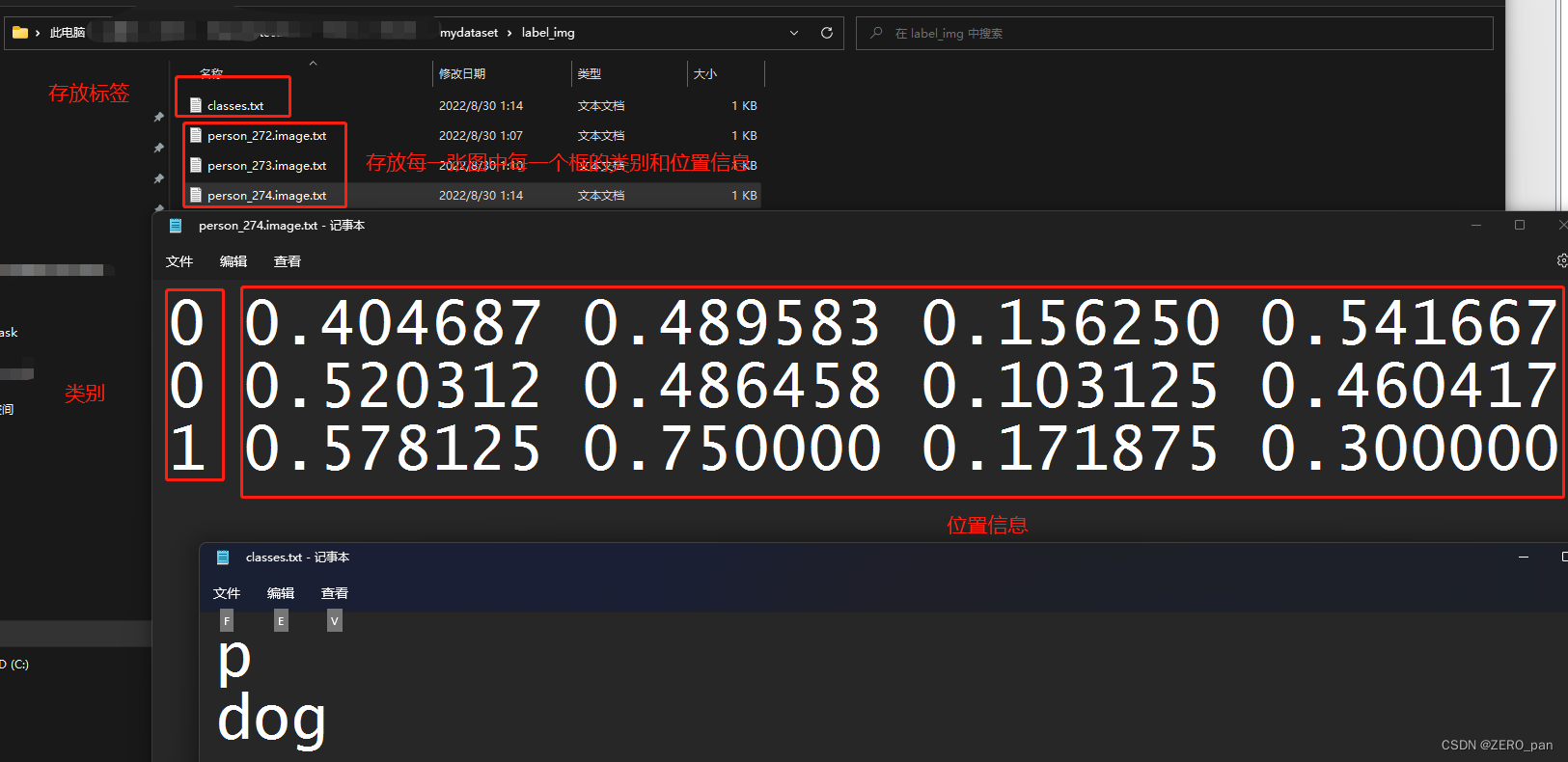Sort files by the 类型 column
This screenshot has width=1568, height=762.
tap(590, 74)
